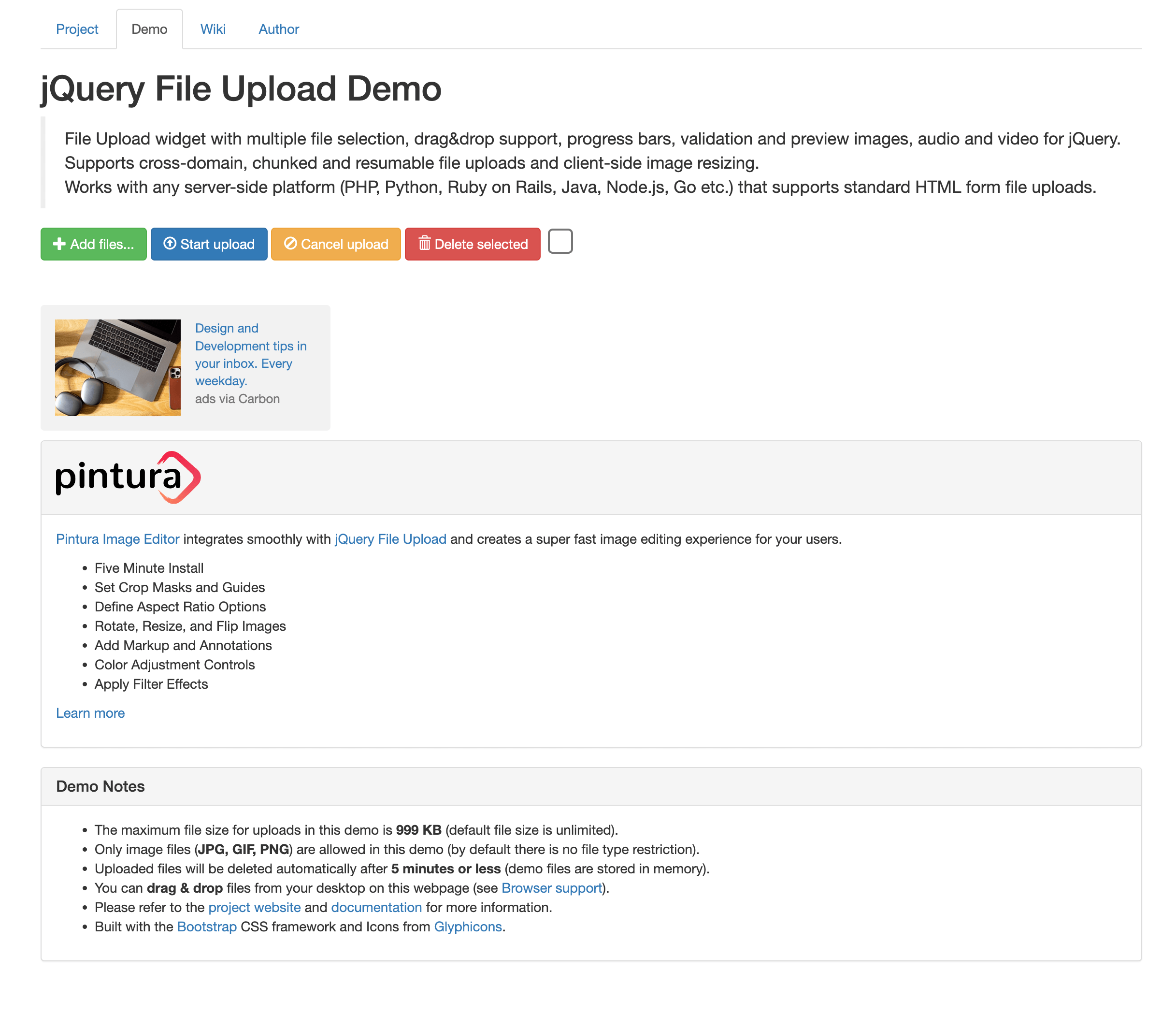Open the Project tab
1176x1014 pixels.
(x=77, y=29)
